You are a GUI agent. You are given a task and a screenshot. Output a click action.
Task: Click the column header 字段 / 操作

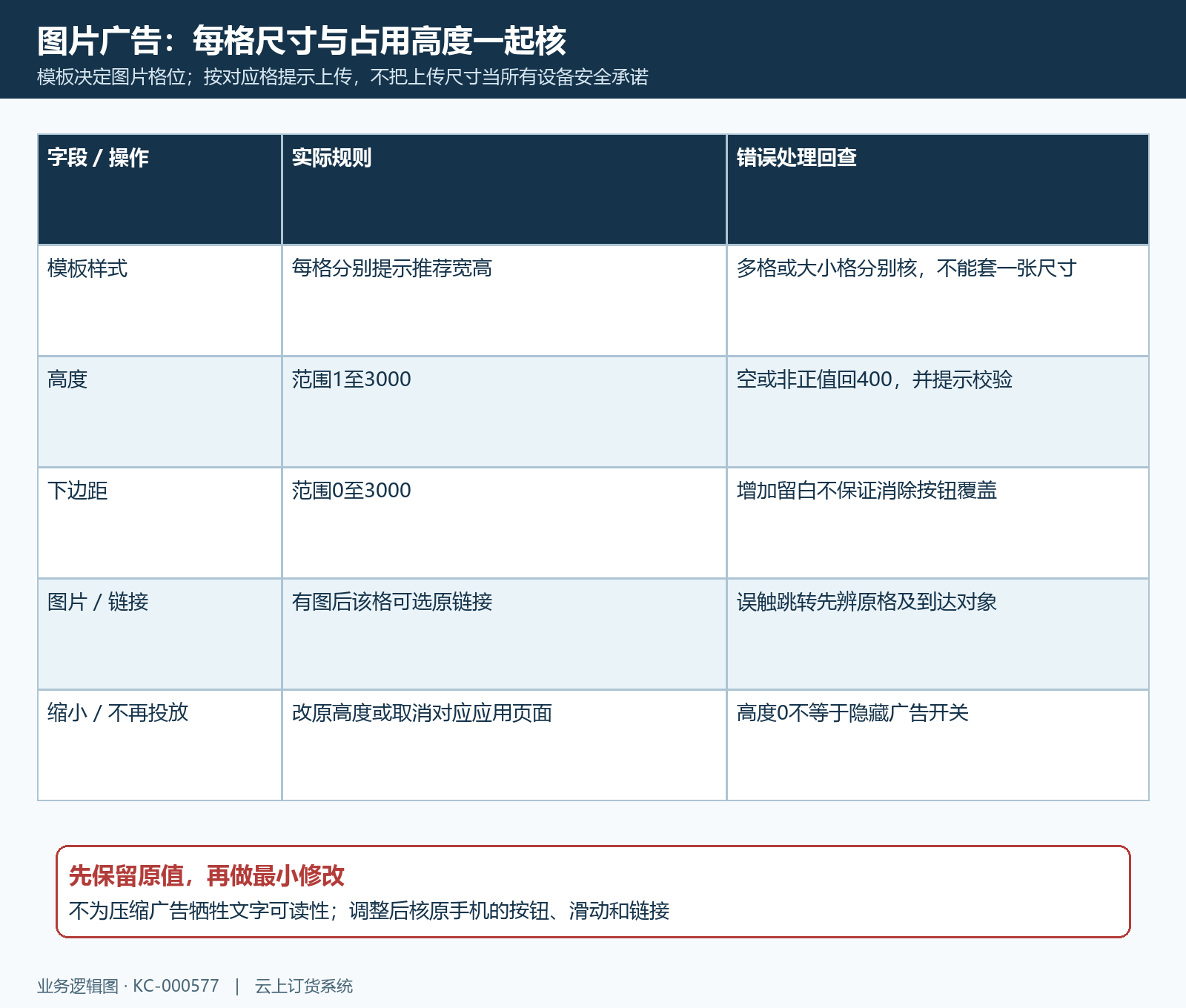point(159,189)
